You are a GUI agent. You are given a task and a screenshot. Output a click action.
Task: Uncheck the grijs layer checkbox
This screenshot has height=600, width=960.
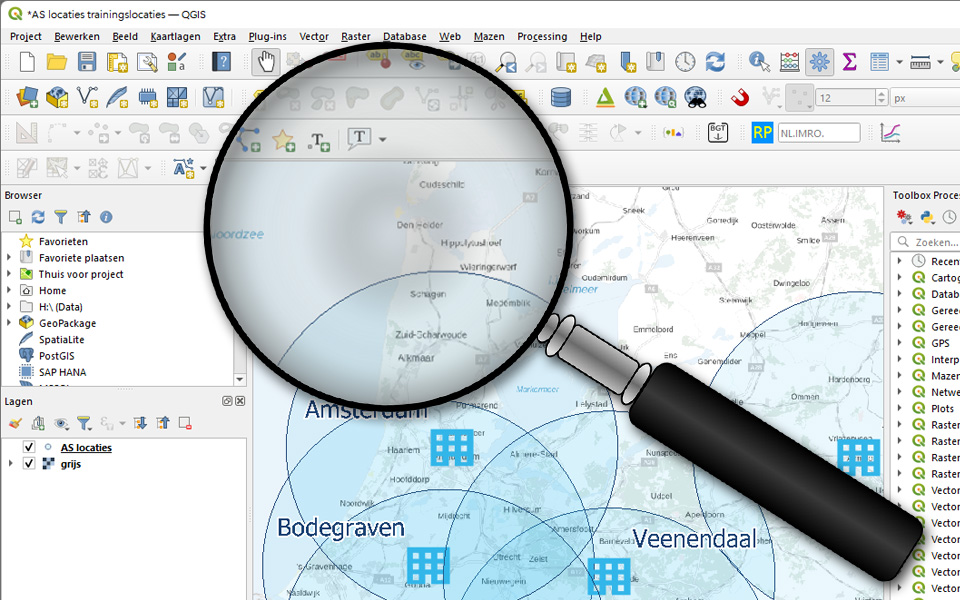pos(28,463)
